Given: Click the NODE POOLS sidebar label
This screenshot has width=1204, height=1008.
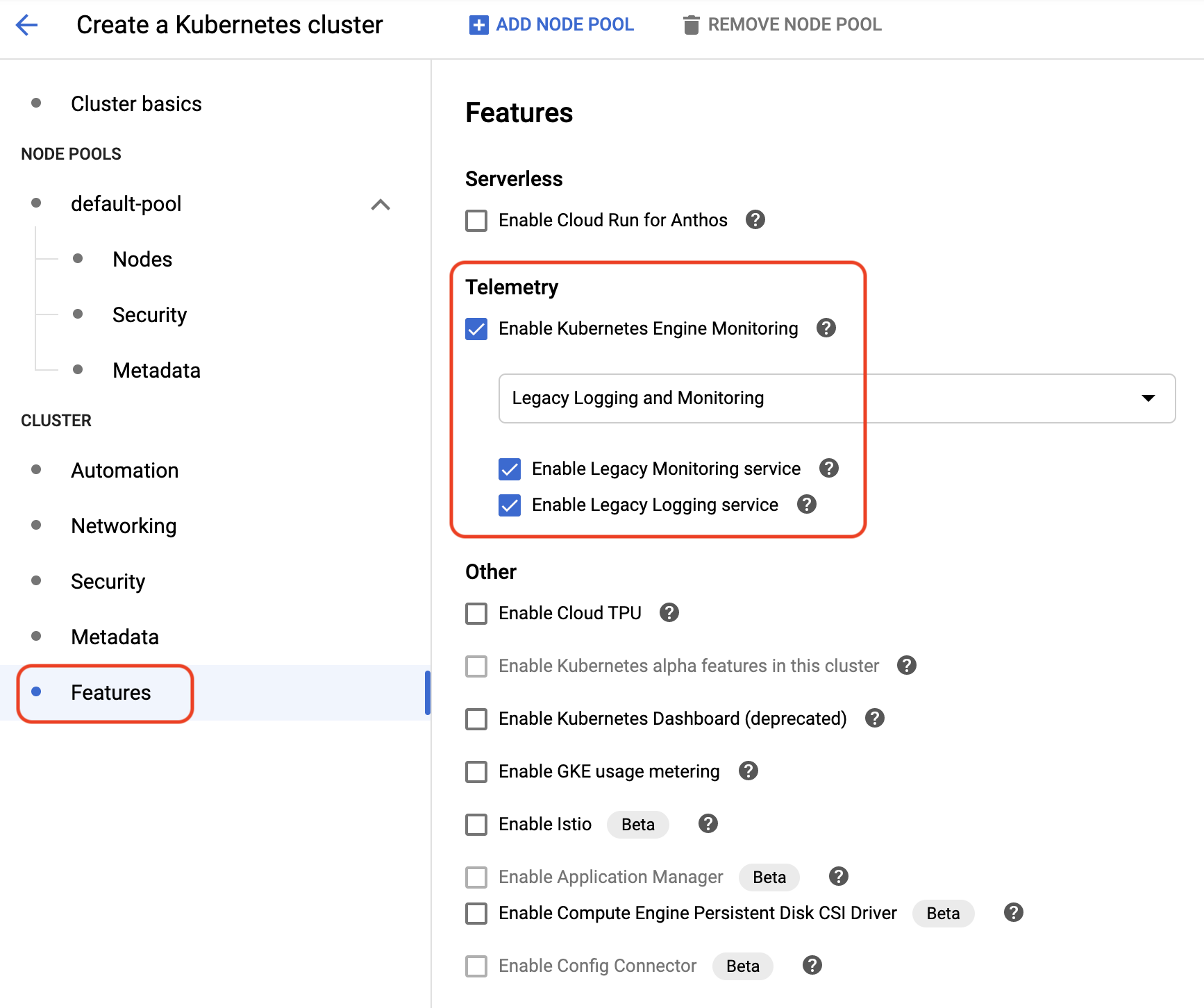Looking at the screenshot, I should pos(71,154).
